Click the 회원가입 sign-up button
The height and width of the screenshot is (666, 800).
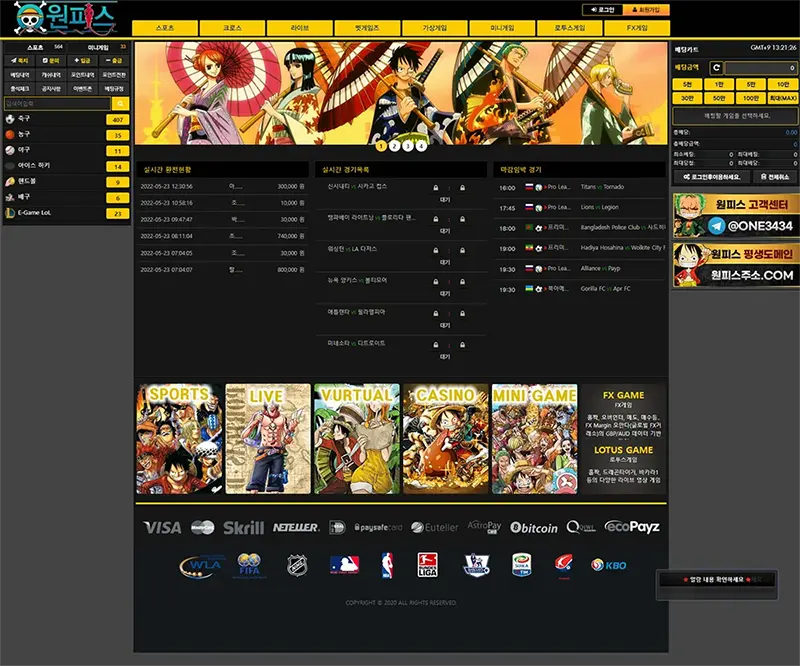[x=646, y=10]
